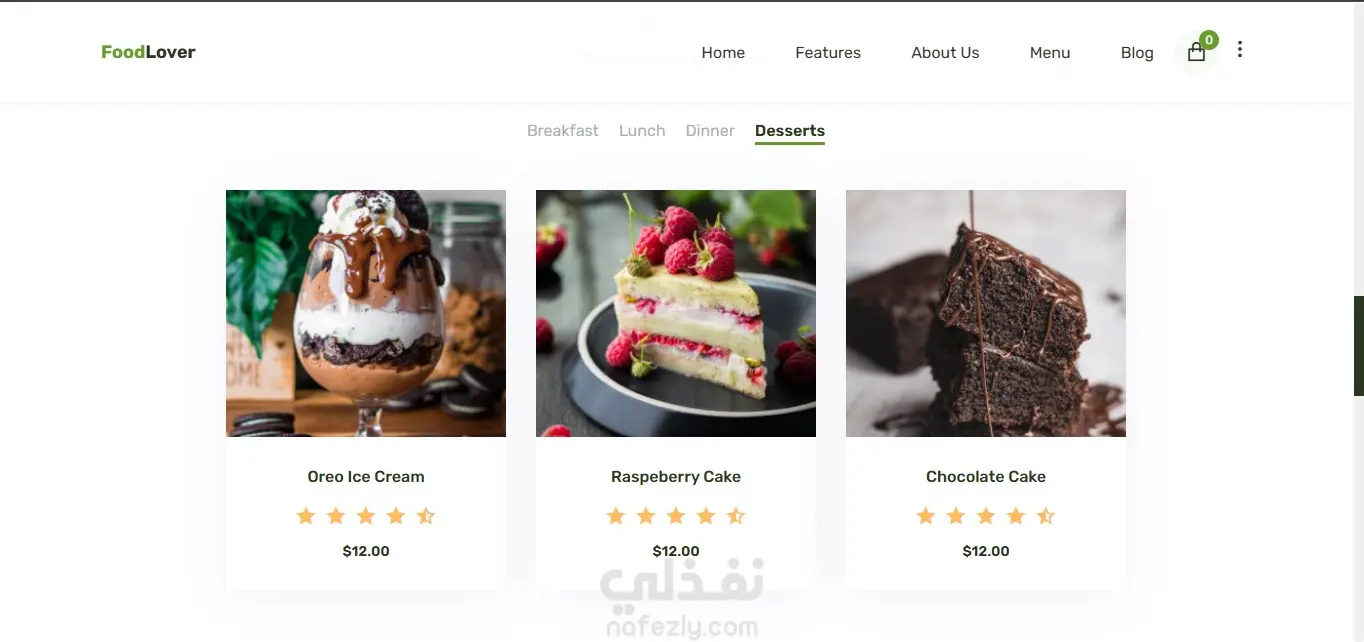Open the Menu navigation link

click(1050, 53)
